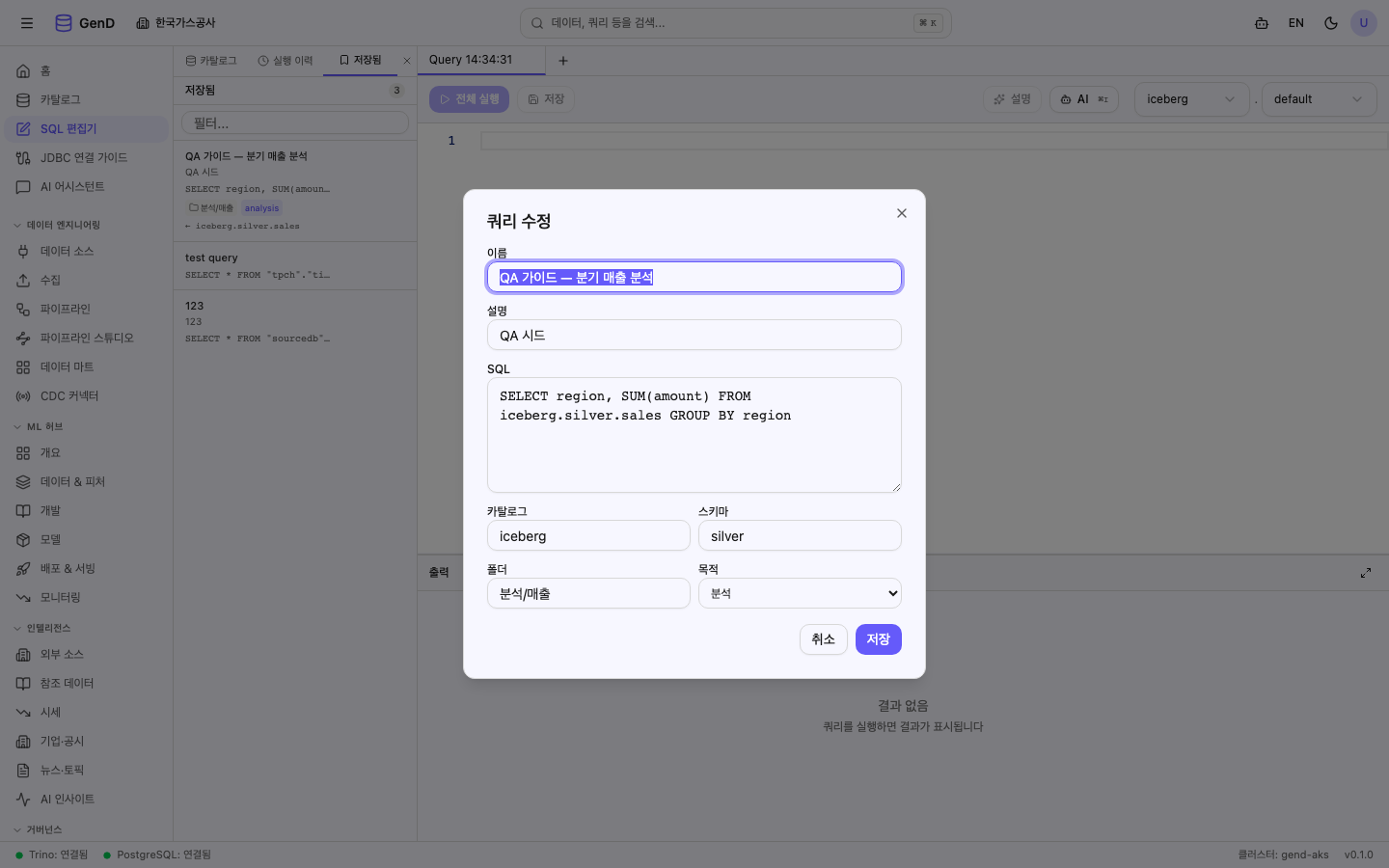Screen dimensions: 1389x868
Task: Open 외부 소스 page
Action: [87, 654]
